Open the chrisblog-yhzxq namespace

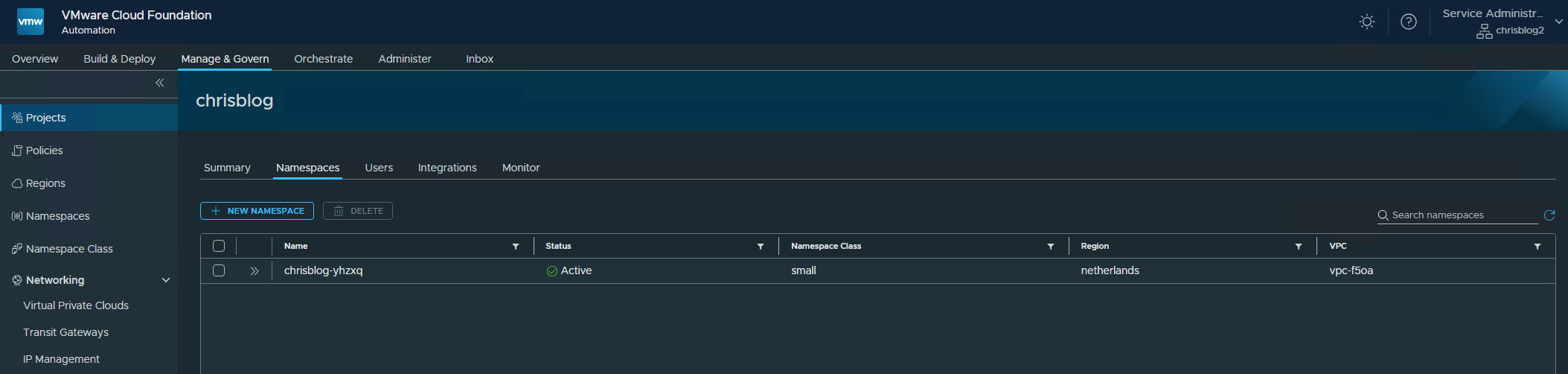(x=324, y=270)
